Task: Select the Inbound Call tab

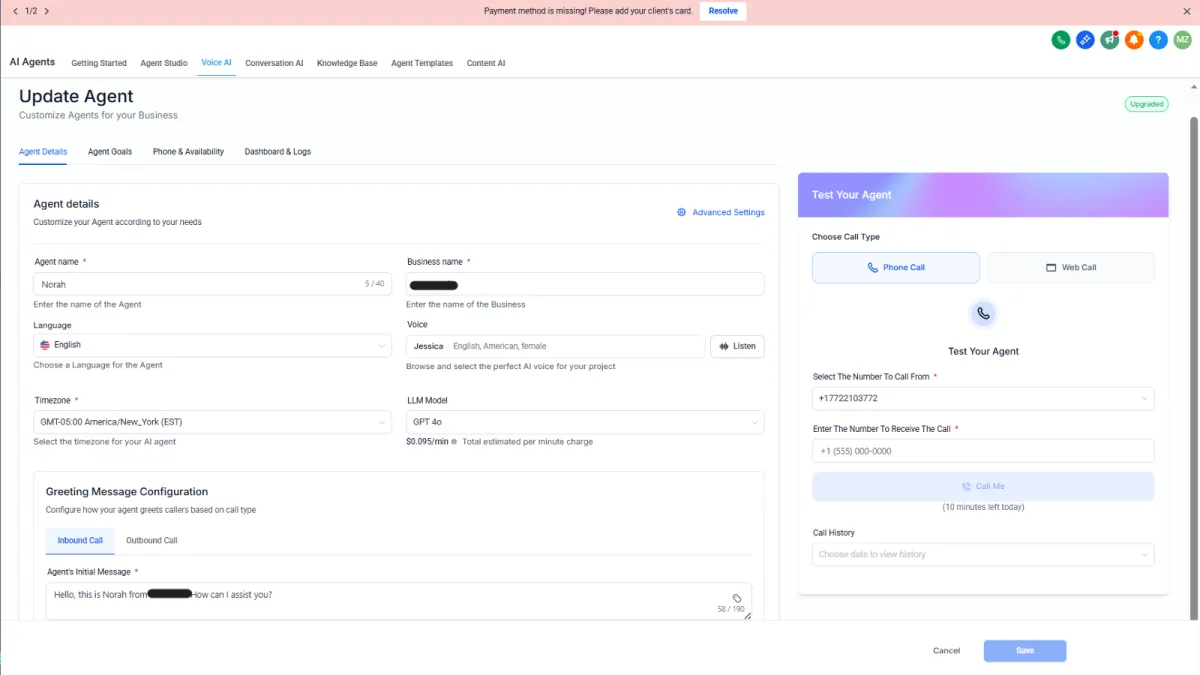Action: pyautogui.click(x=80, y=541)
